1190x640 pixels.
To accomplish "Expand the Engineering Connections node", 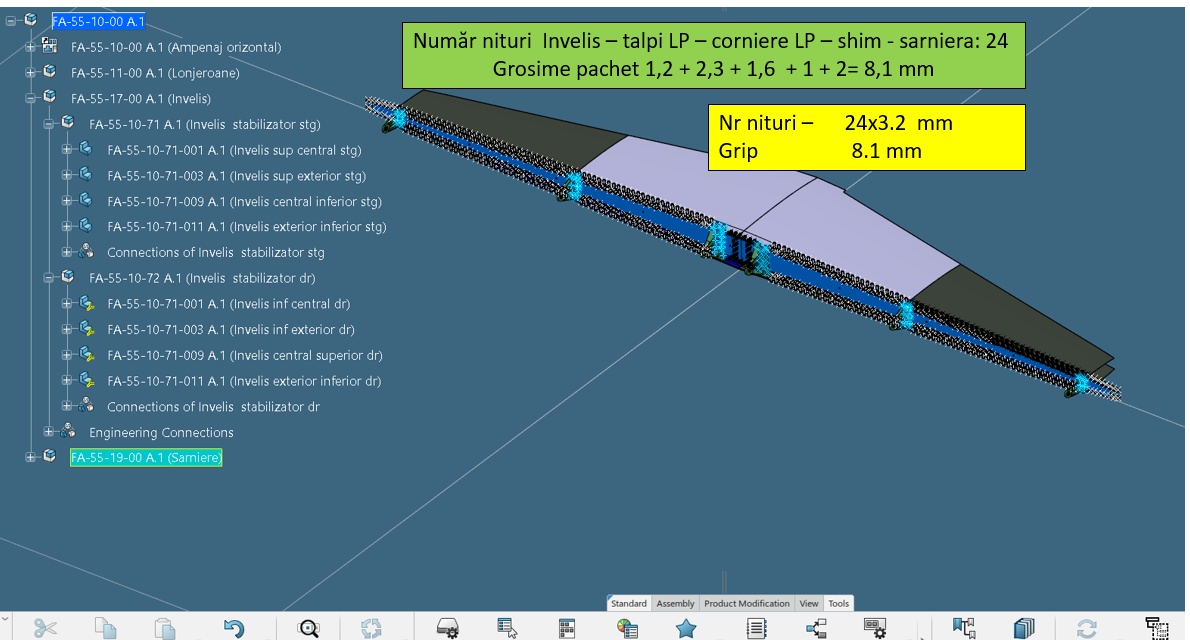I will click(48, 433).
